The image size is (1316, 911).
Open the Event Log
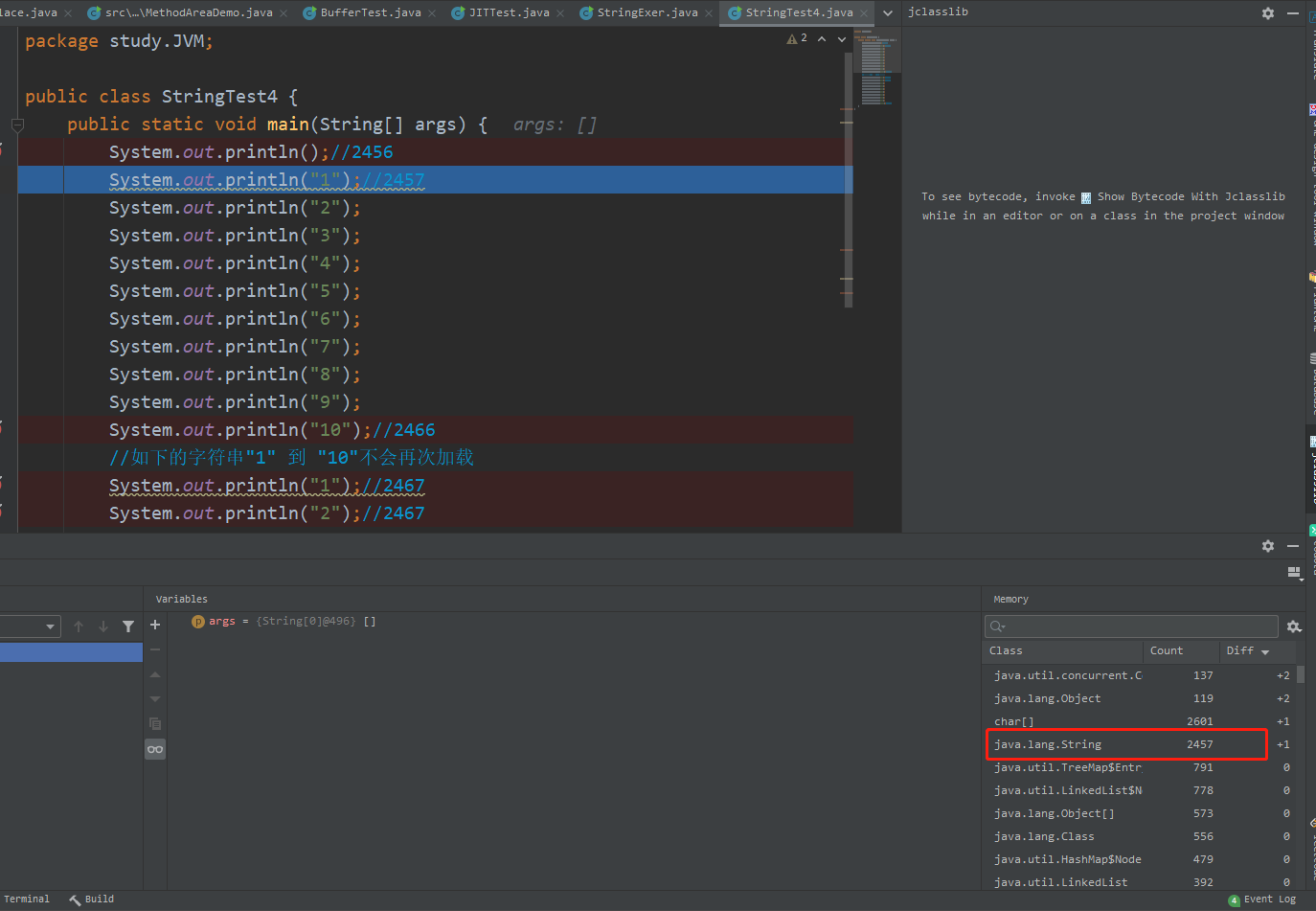(1262, 900)
